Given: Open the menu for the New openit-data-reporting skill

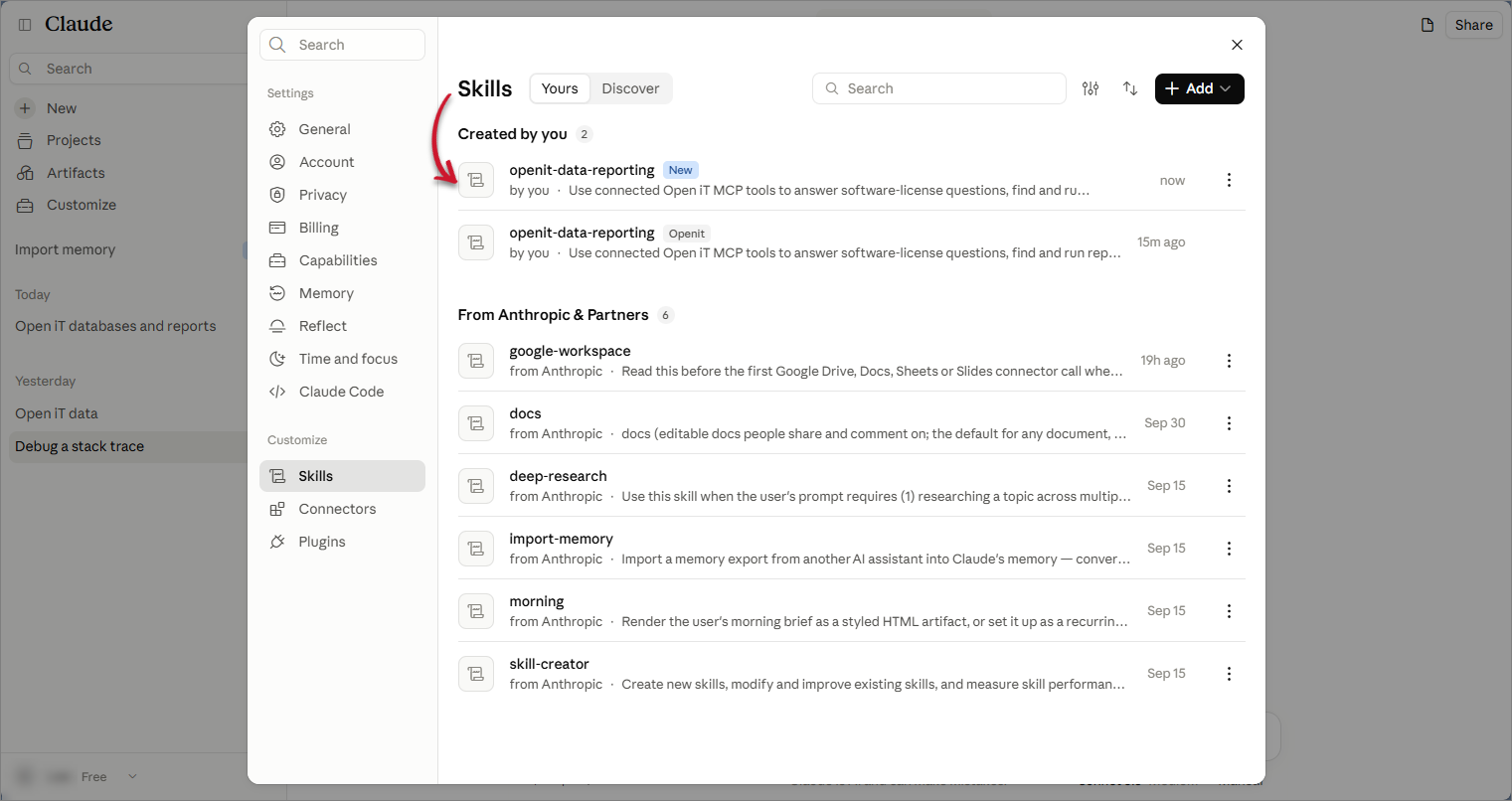Looking at the screenshot, I should pos(1229,180).
